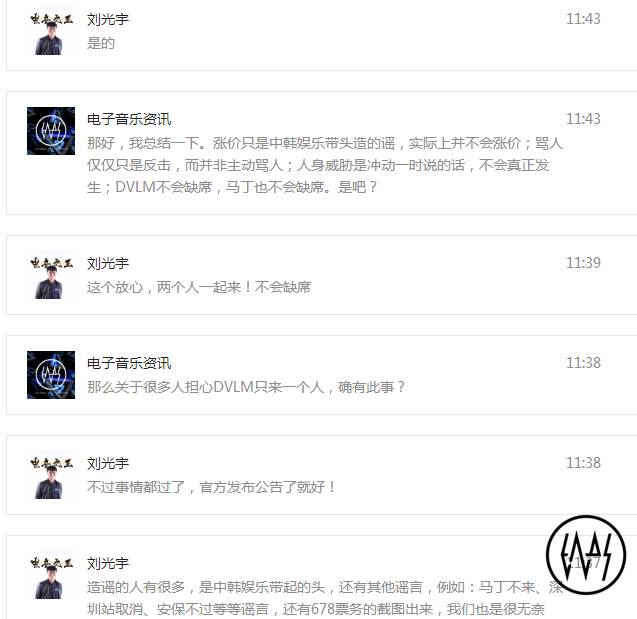
Task: Select the message 不过事情都过了，官方发布公告了就好
Action: click(211, 487)
